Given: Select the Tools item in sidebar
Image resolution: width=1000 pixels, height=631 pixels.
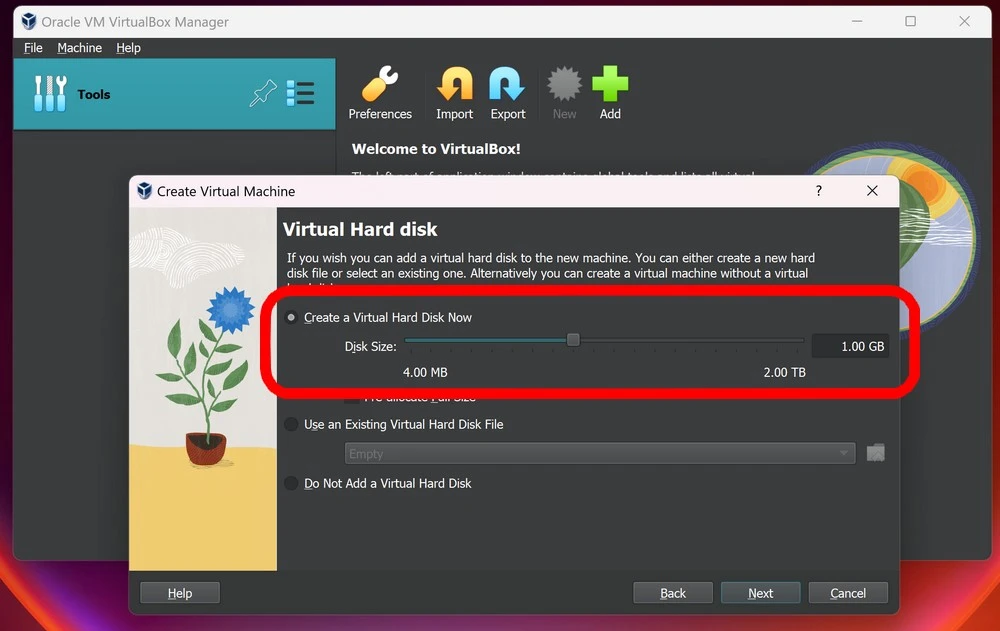Looking at the screenshot, I should [x=174, y=94].
